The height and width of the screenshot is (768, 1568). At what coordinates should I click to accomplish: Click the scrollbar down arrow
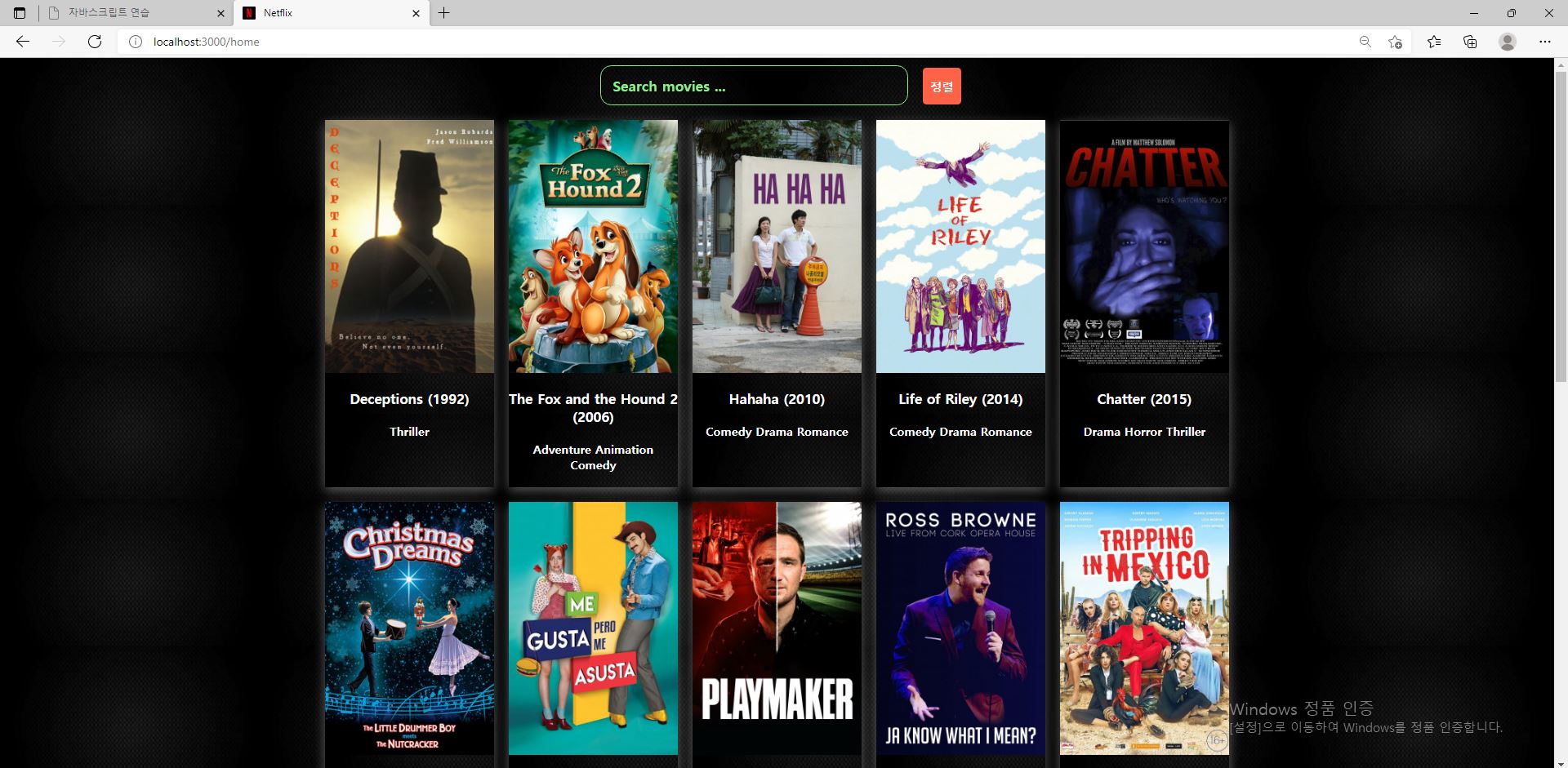point(1561,762)
